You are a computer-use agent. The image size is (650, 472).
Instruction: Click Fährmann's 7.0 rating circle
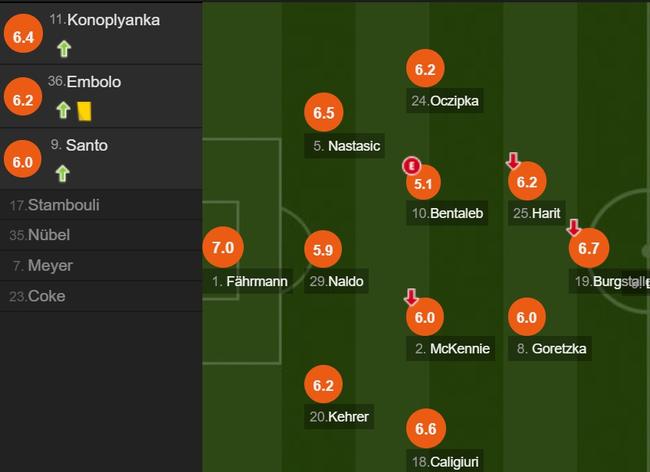coord(223,247)
